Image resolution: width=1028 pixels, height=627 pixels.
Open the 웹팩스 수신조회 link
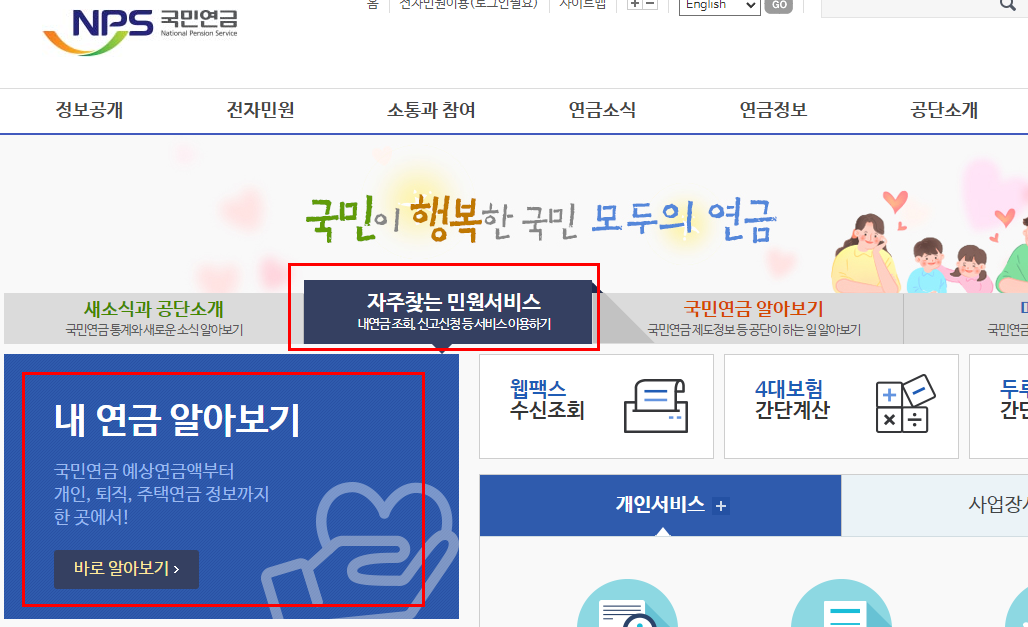[x=596, y=406]
